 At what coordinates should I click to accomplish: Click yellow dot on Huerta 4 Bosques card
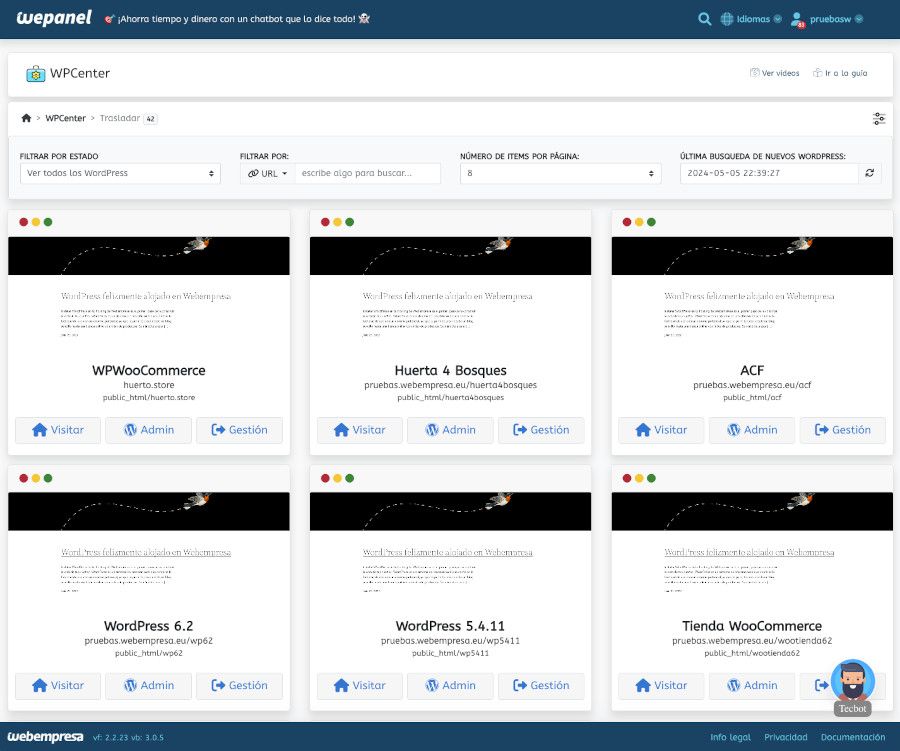click(338, 222)
